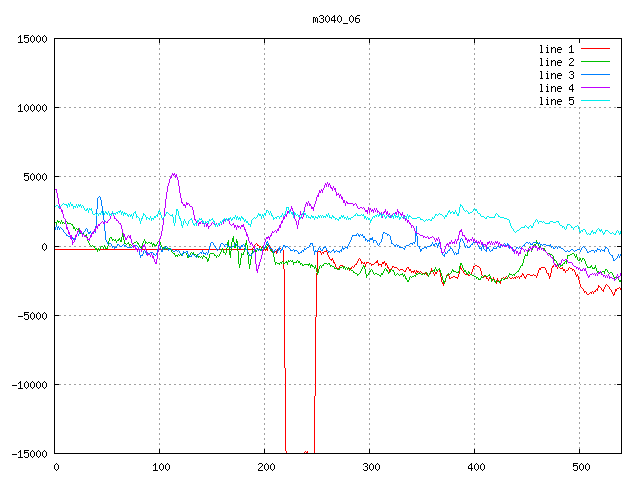Viewport: 640px width, 480px height.
Task: Select the blue line 3 legend sample
Action: coord(595,75)
